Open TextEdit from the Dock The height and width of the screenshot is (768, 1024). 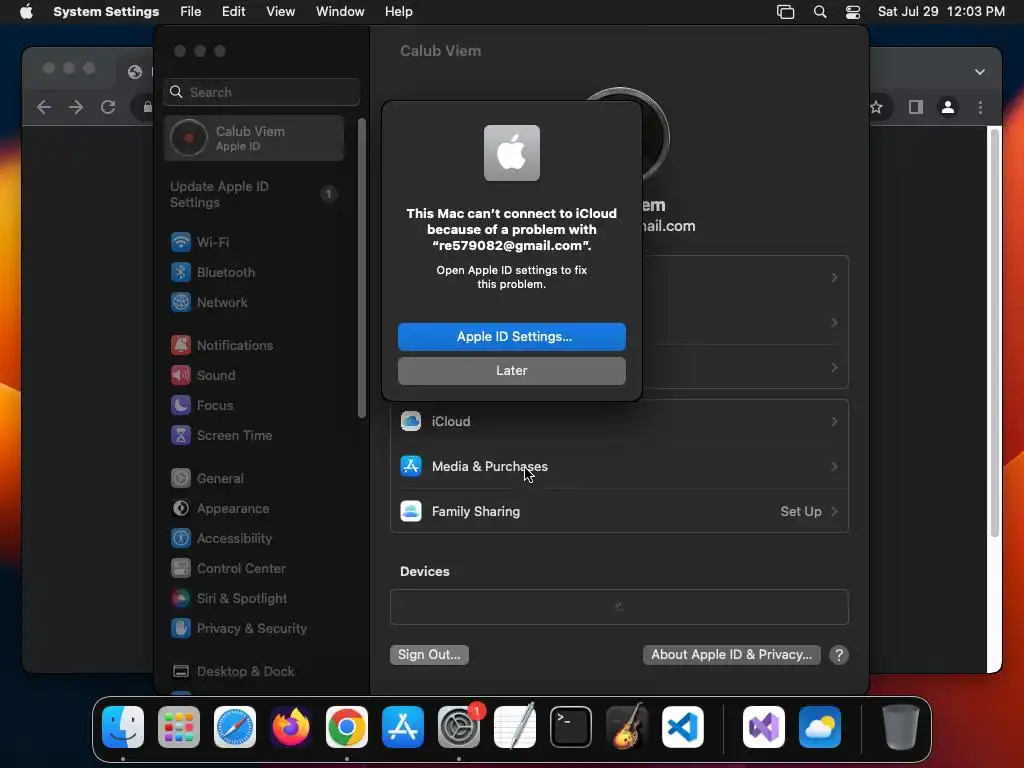pyautogui.click(x=515, y=727)
